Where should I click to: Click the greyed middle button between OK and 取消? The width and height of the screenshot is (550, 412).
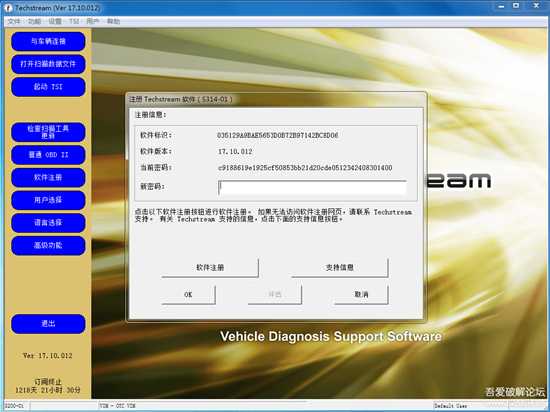(275, 295)
